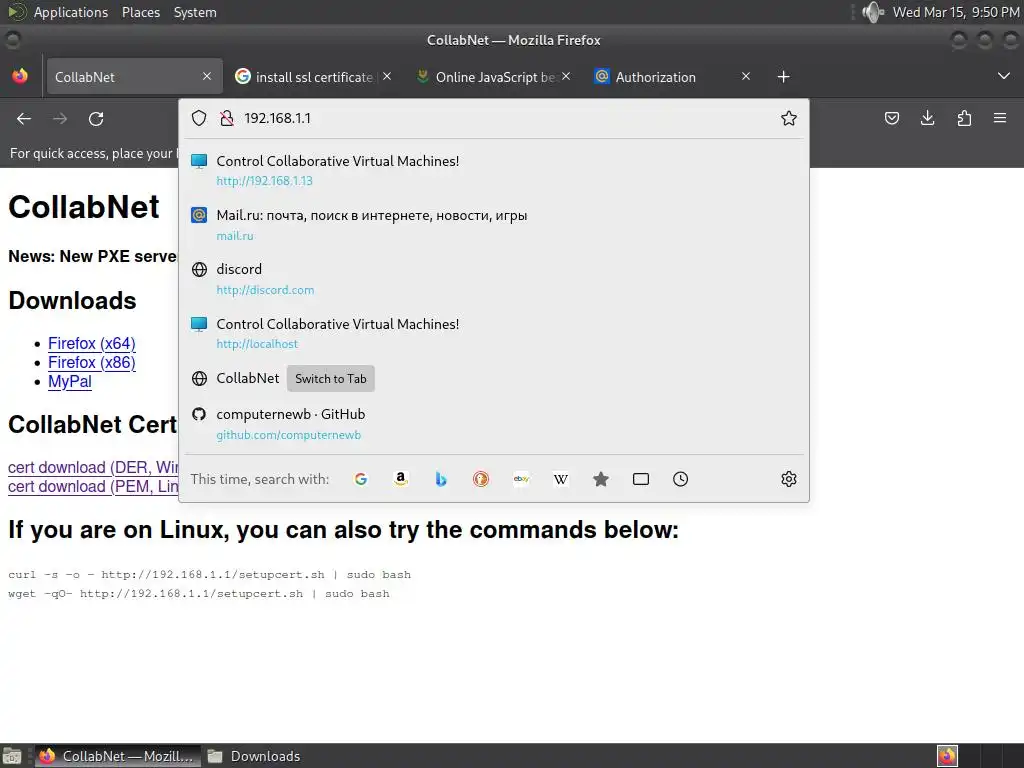Image resolution: width=1024 pixels, height=768 pixels.
Task: Click the forward arrow navigation button
Action: pos(60,119)
